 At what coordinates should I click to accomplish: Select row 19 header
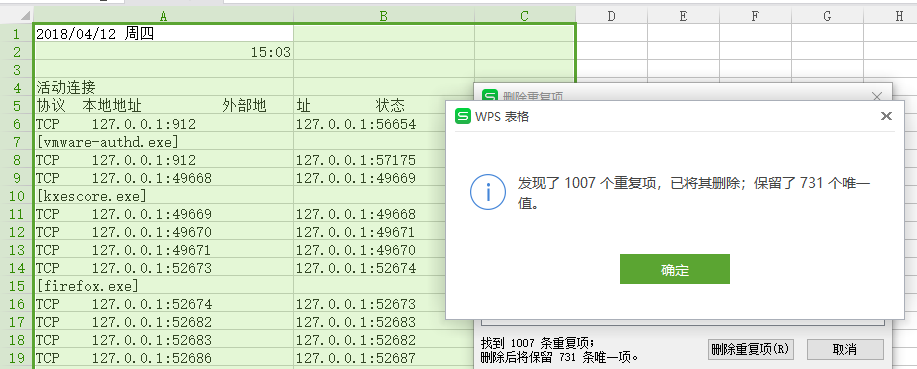click(16, 358)
